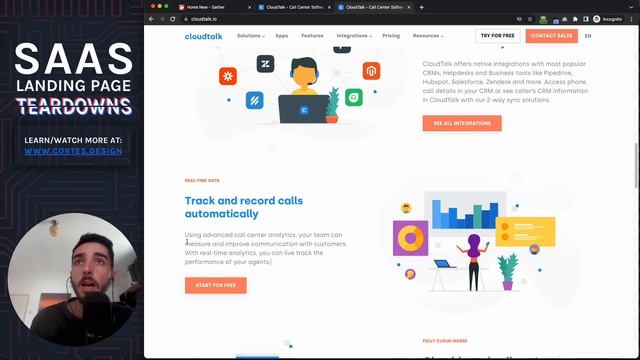The height and width of the screenshot is (360, 640).
Task: Click SEE ALL INTEGRATIONS button
Action: 462,123
